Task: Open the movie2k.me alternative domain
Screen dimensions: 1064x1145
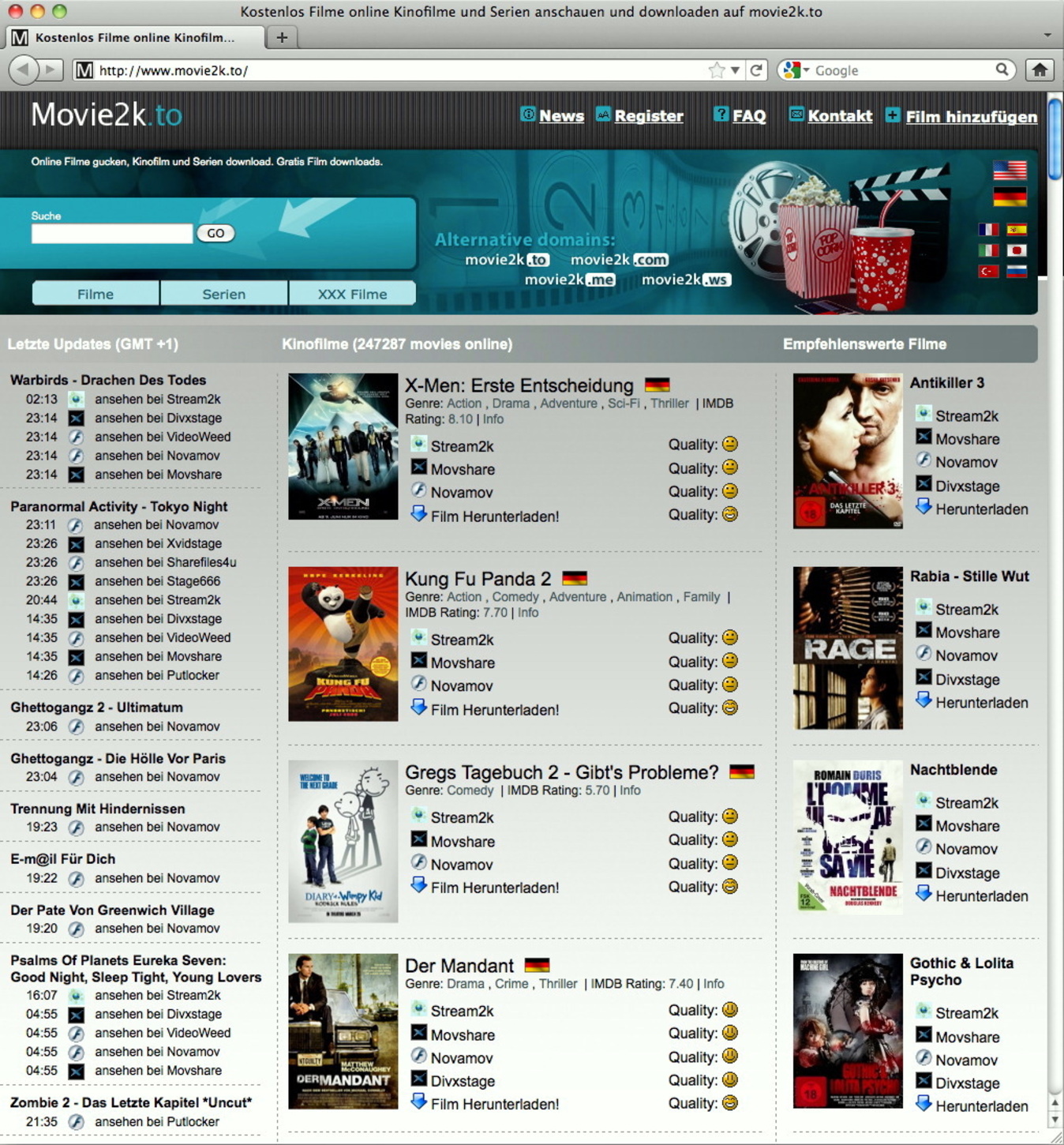Action: [x=570, y=280]
